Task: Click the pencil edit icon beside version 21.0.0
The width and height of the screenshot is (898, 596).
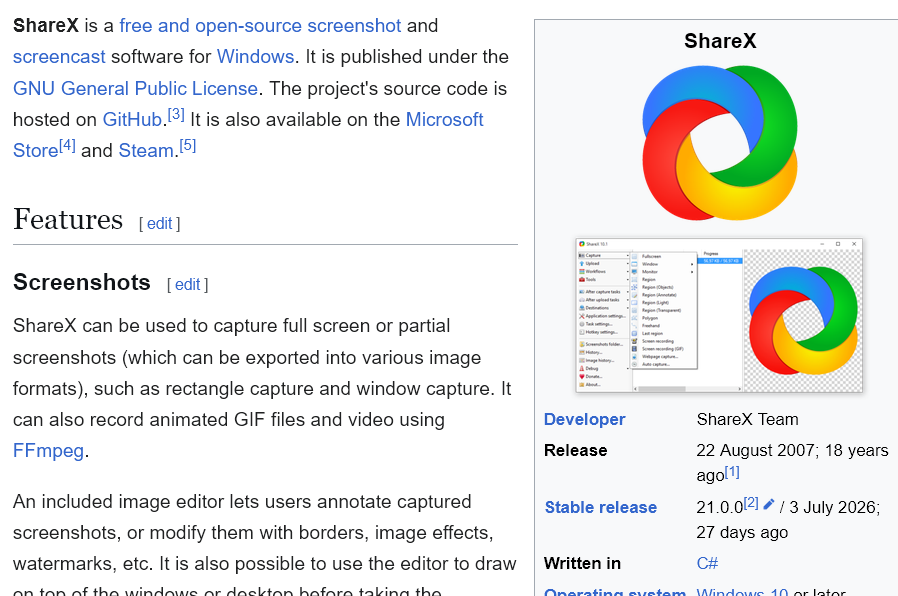Action: [769, 504]
